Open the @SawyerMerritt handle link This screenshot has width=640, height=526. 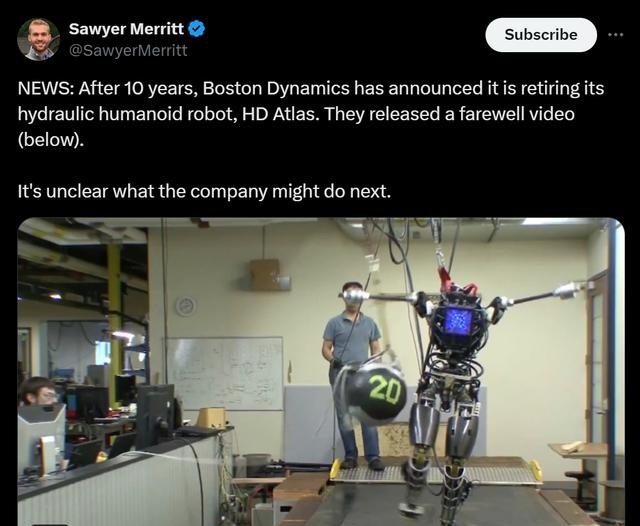pos(128,51)
